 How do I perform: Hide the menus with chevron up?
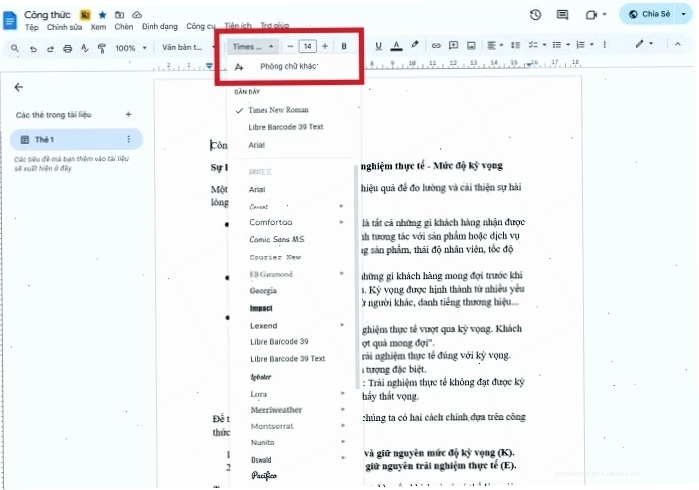click(x=678, y=44)
